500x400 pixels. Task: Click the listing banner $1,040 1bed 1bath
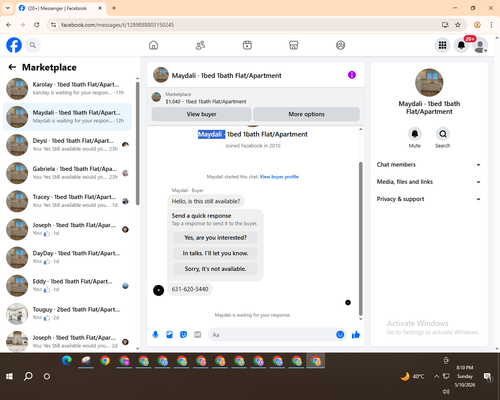tap(256, 98)
